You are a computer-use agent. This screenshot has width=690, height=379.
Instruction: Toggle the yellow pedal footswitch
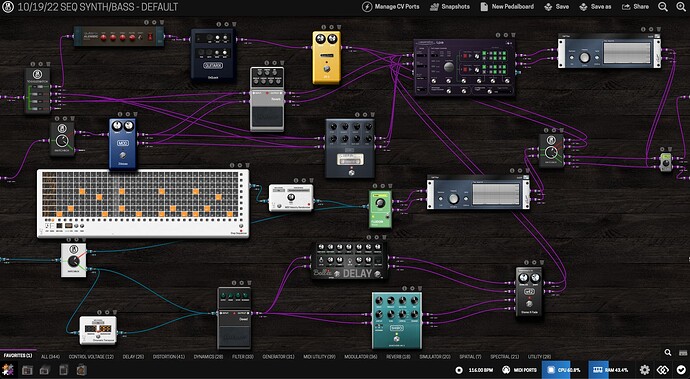click(x=326, y=69)
